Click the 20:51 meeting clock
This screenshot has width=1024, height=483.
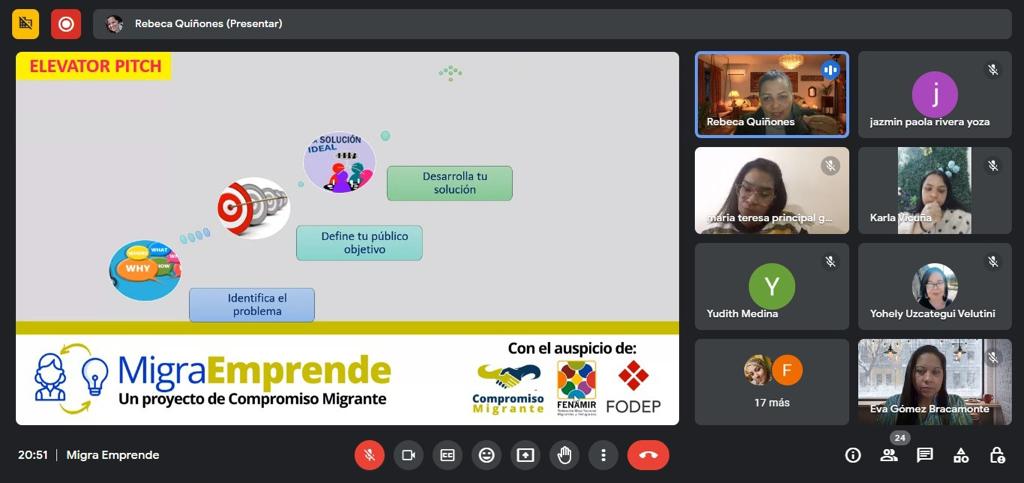(x=33, y=455)
